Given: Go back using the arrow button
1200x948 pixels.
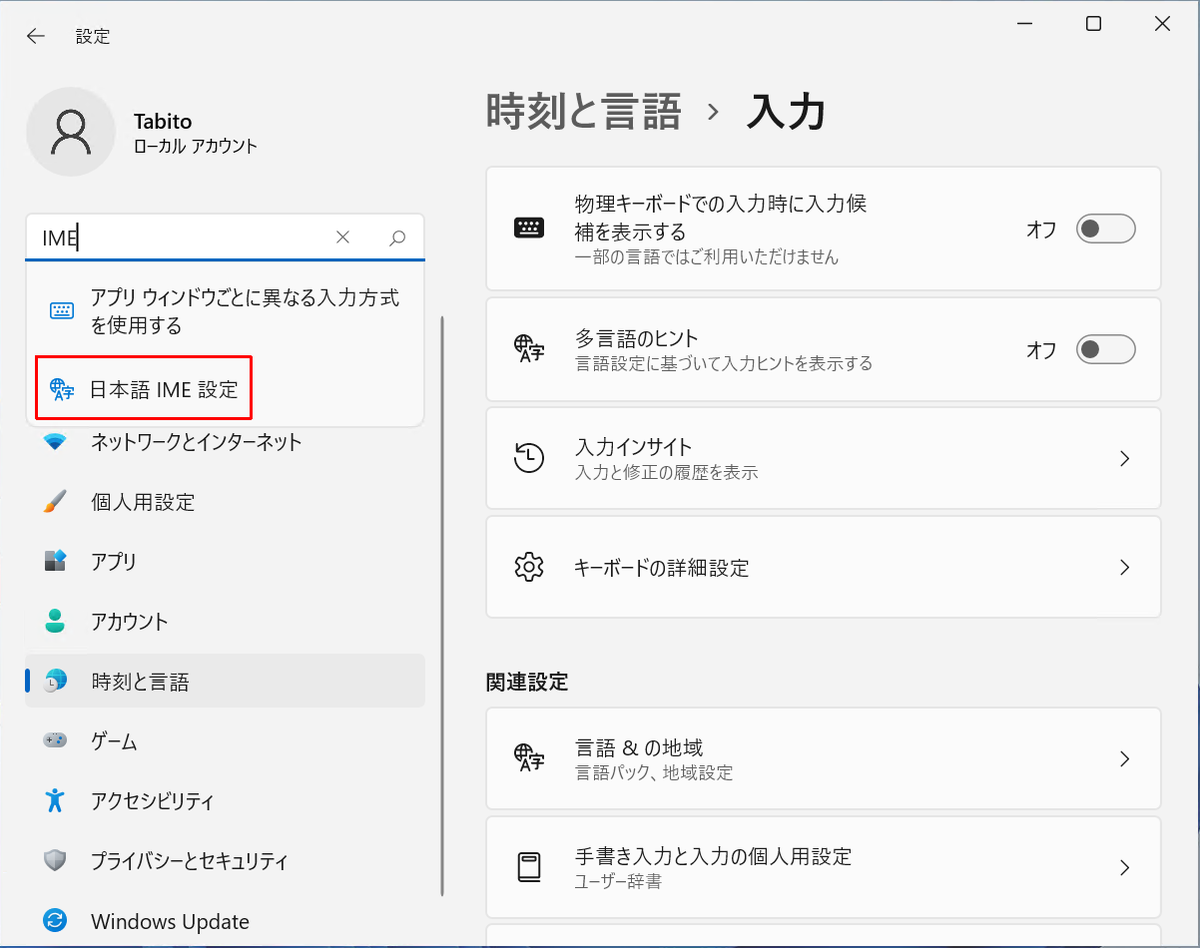Looking at the screenshot, I should (x=35, y=36).
